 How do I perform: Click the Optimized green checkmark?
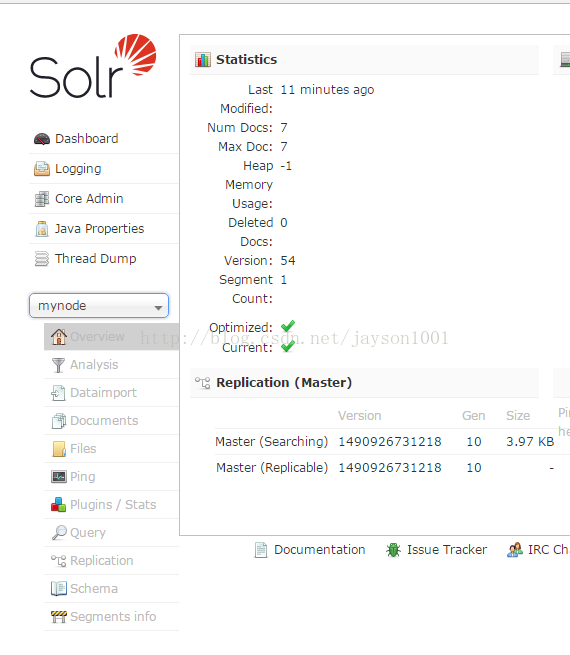point(288,326)
